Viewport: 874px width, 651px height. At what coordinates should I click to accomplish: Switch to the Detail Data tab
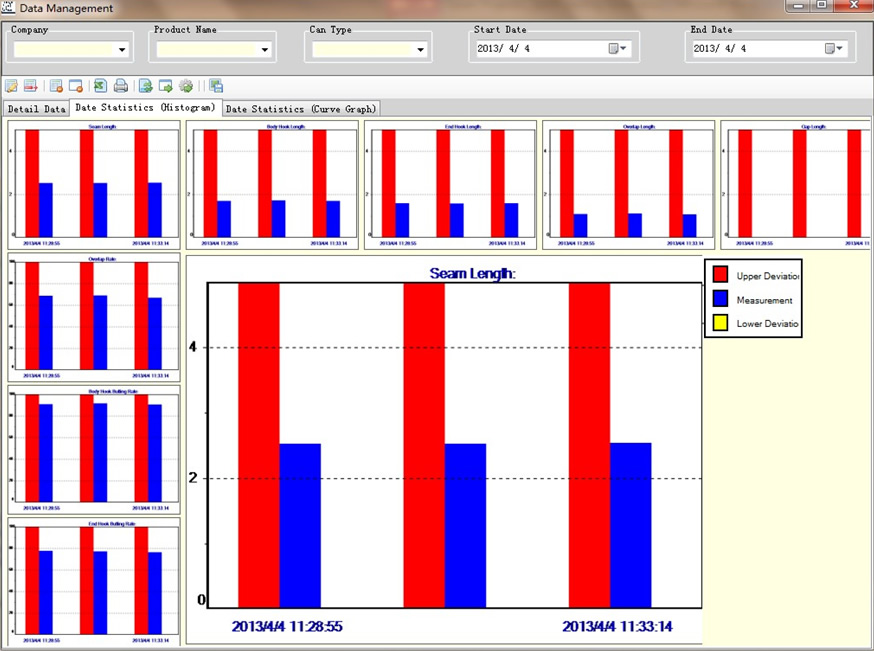point(36,108)
